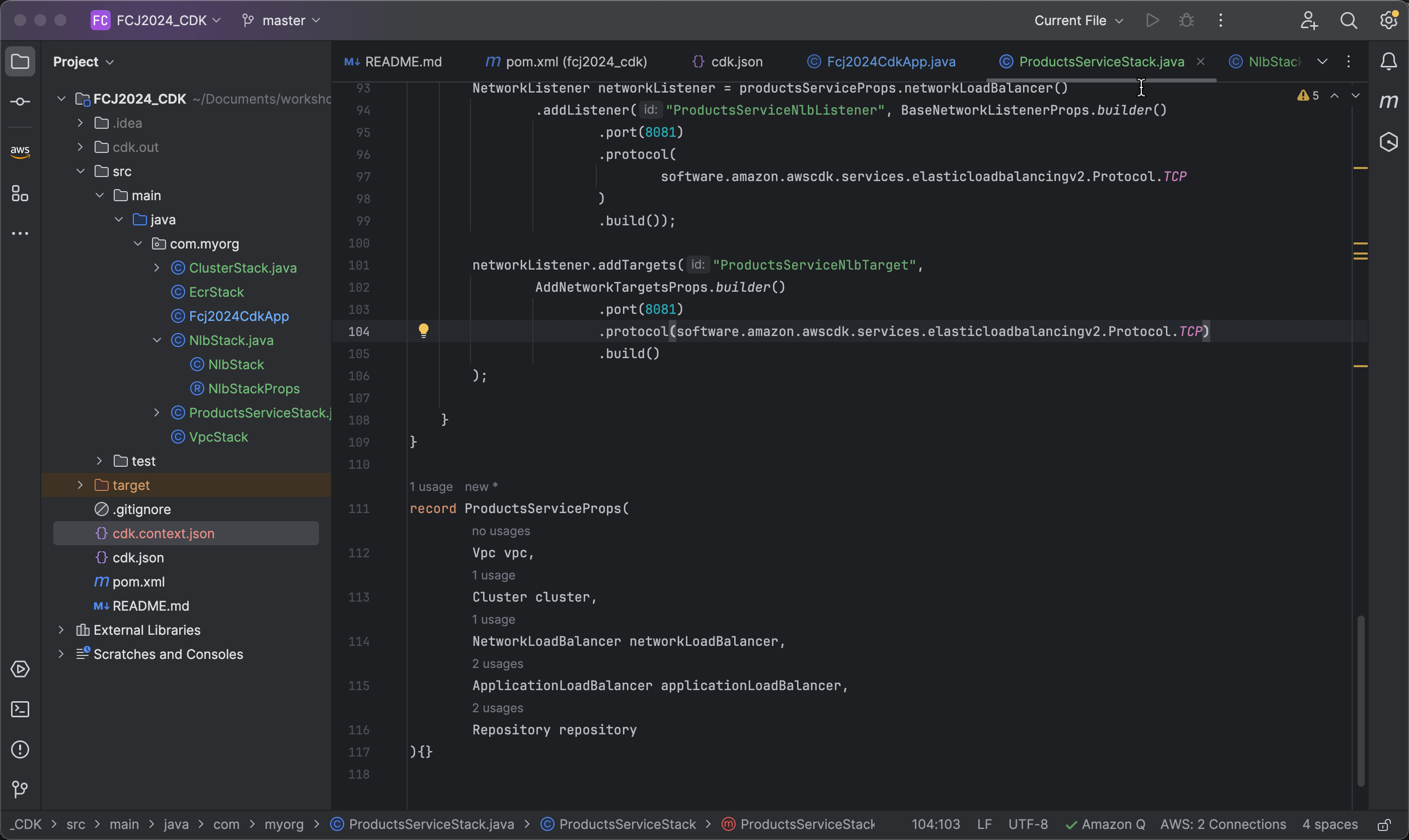Open more run actions menu
The height and width of the screenshot is (840, 1409).
pos(1220,21)
